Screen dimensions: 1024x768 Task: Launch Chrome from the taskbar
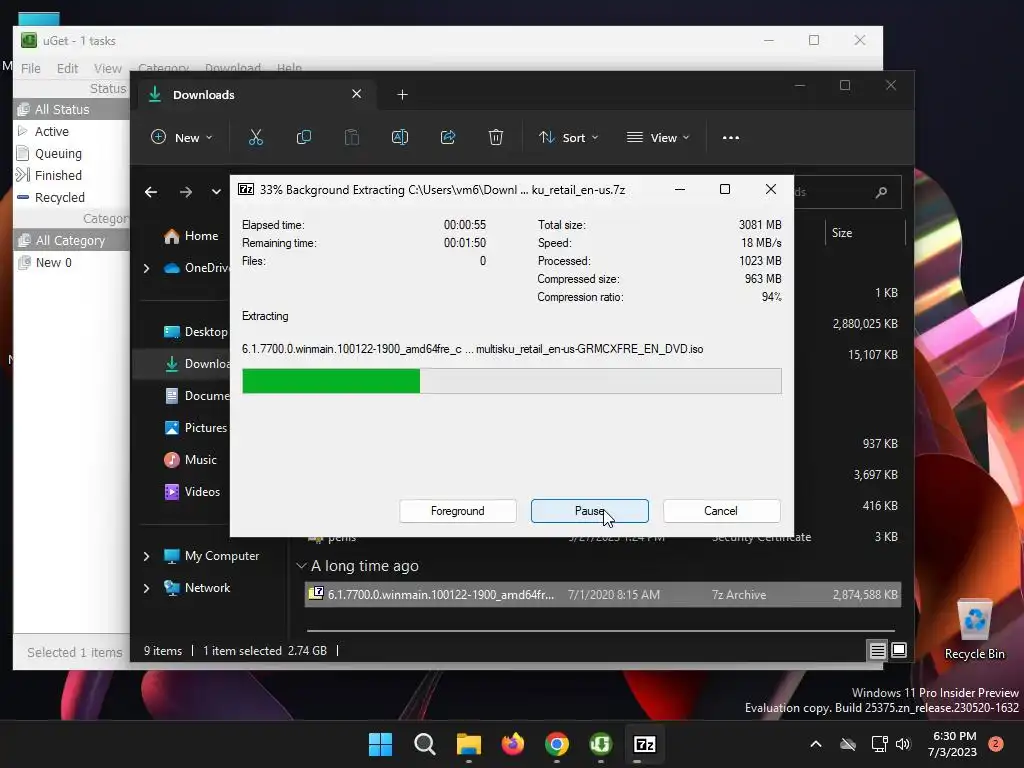pyautogui.click(x=556, y=744)
